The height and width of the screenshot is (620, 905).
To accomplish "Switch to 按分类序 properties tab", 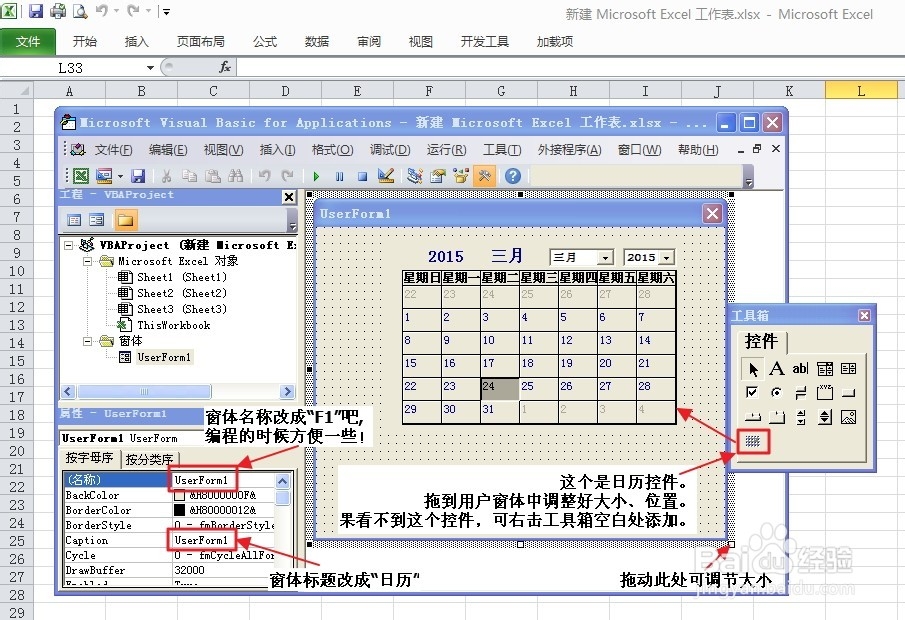I will click(149, 459).
